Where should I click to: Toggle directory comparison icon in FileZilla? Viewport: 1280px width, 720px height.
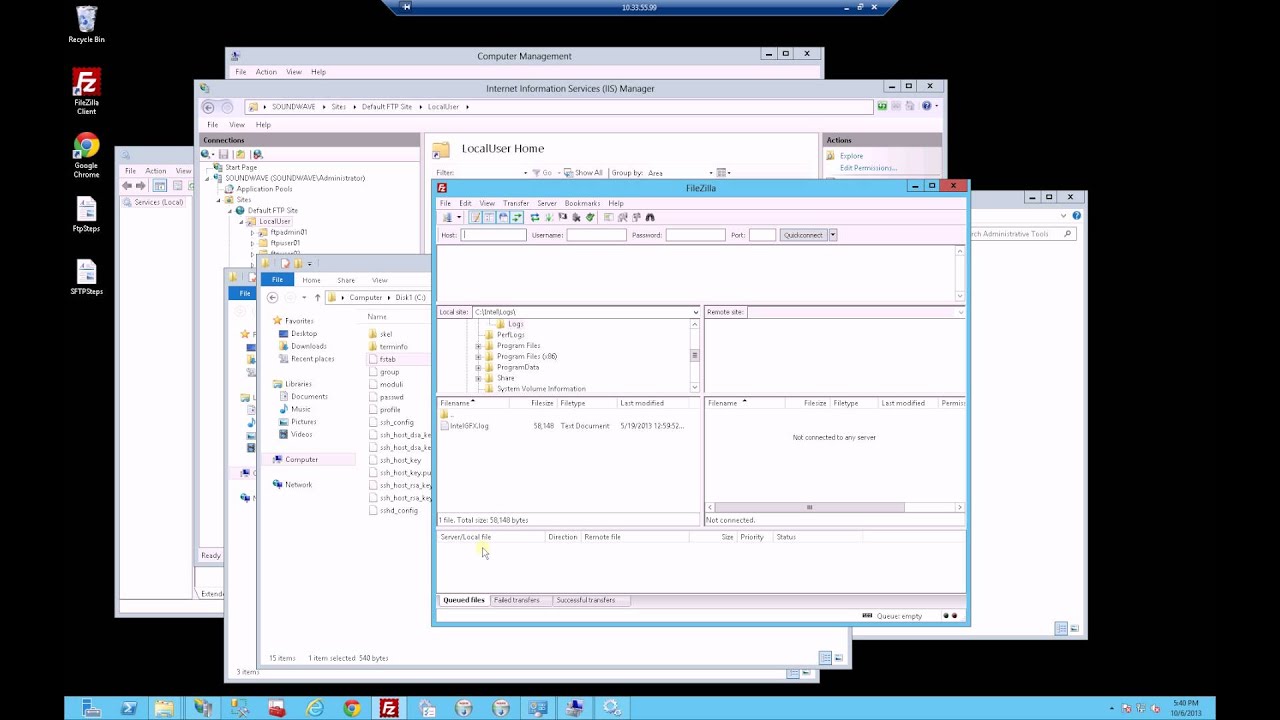point(622,217)
